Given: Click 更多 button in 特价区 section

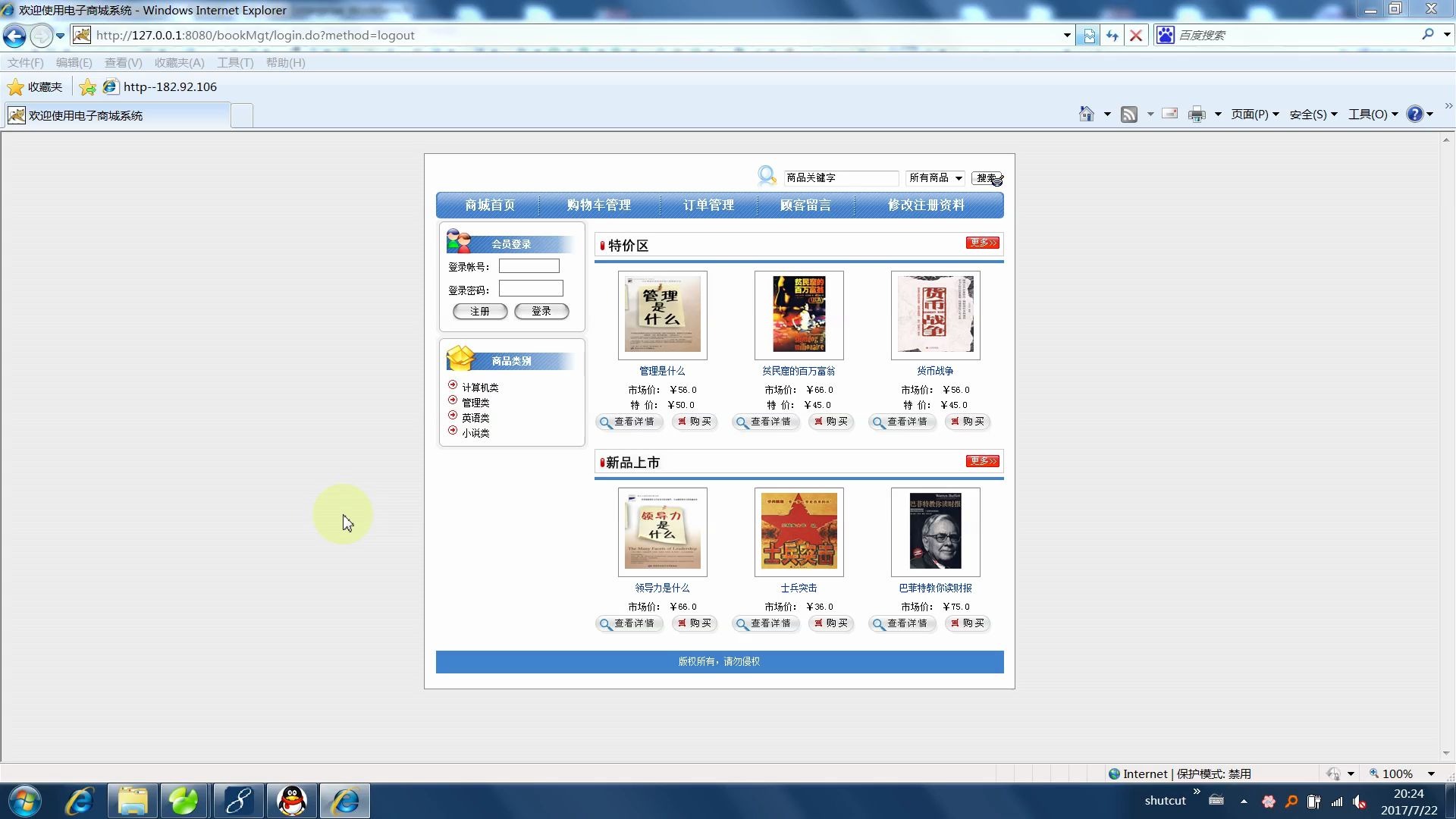Looking at the screenshot, I should click(x=982, y=243).
